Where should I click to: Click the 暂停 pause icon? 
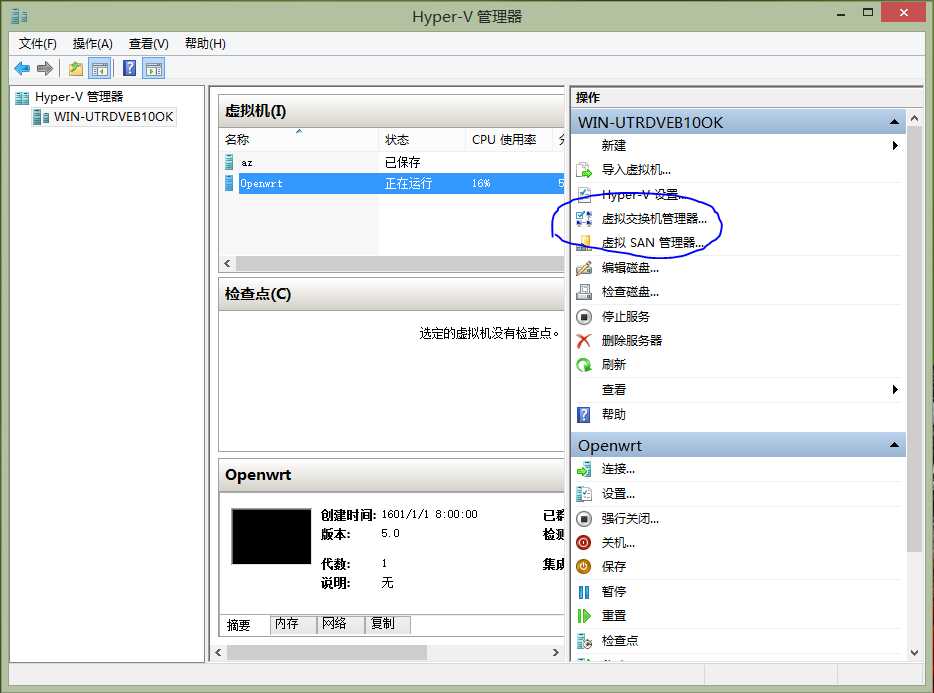(x=584, y=592)
